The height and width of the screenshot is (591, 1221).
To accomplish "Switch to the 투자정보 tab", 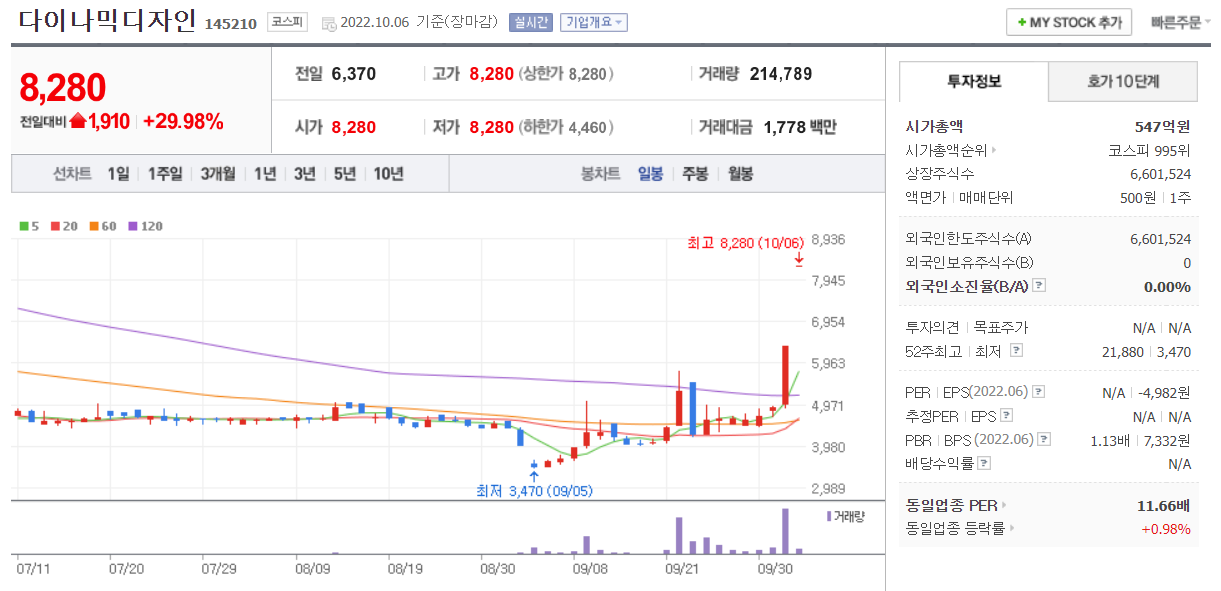I will 974,81.
